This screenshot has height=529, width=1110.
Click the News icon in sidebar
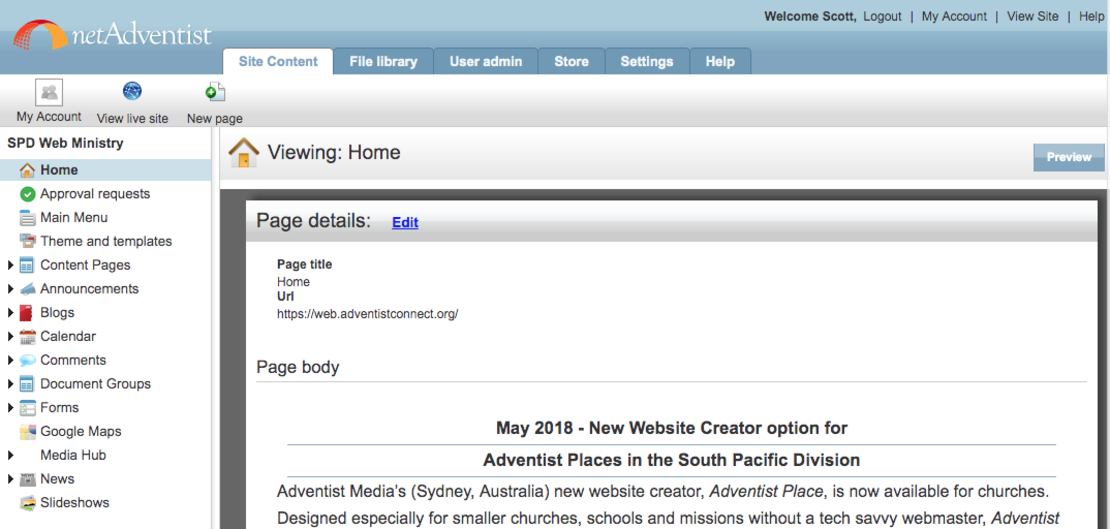pyautogui.click(x=28, y=479)
